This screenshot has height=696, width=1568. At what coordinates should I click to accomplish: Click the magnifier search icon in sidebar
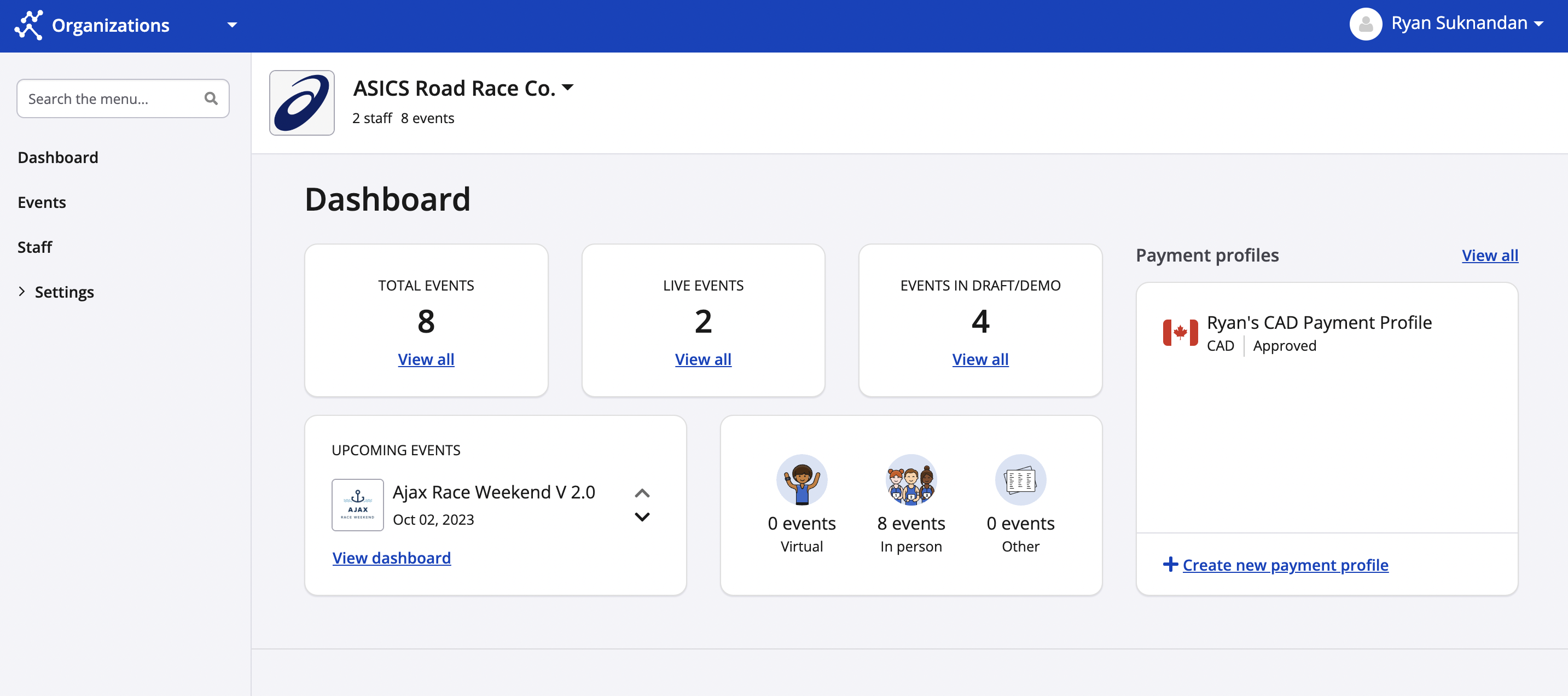pyautogui.click(x=211, y=98)
